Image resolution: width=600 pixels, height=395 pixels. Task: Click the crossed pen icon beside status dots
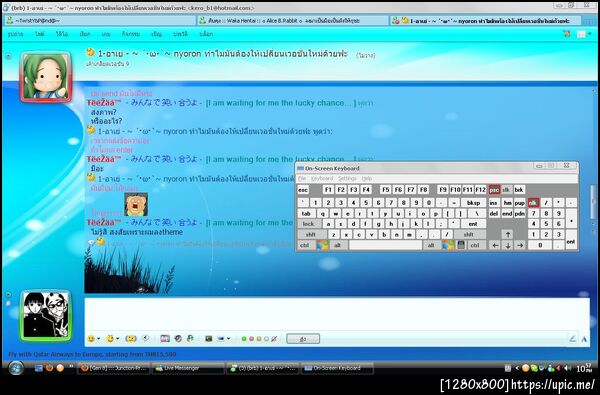[x=274, y=339]
